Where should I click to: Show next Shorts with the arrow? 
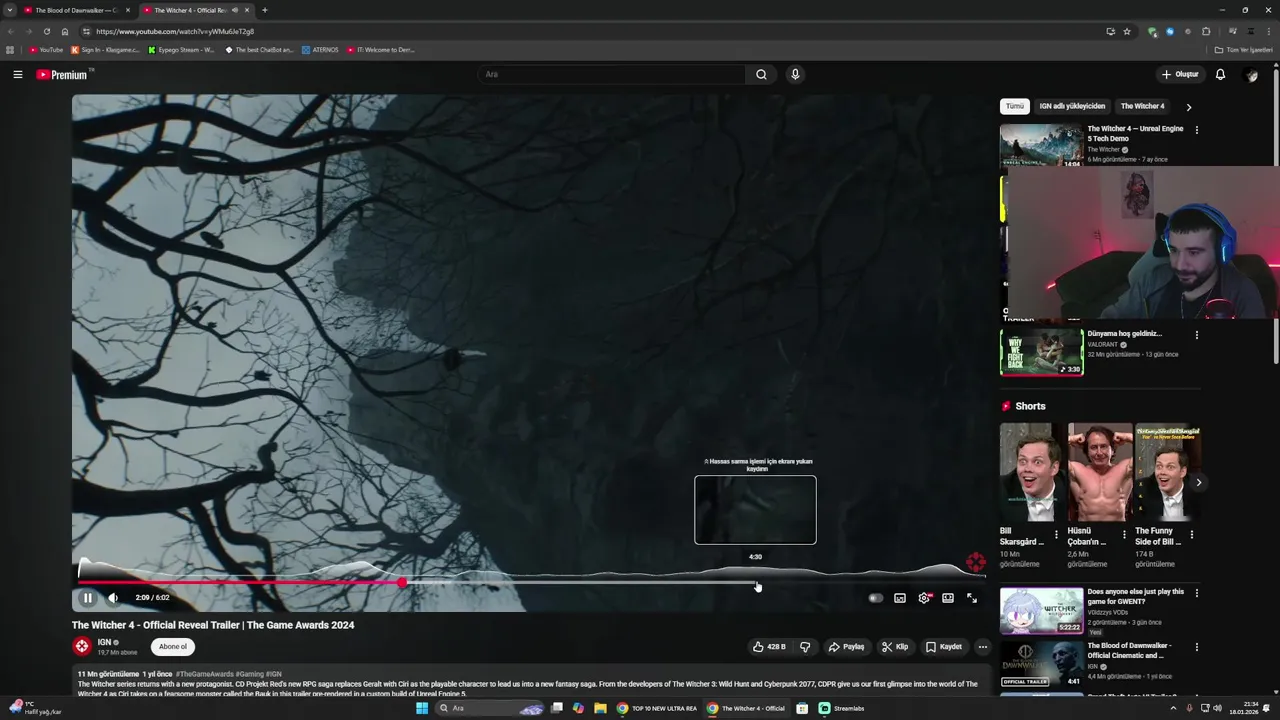1198,483
